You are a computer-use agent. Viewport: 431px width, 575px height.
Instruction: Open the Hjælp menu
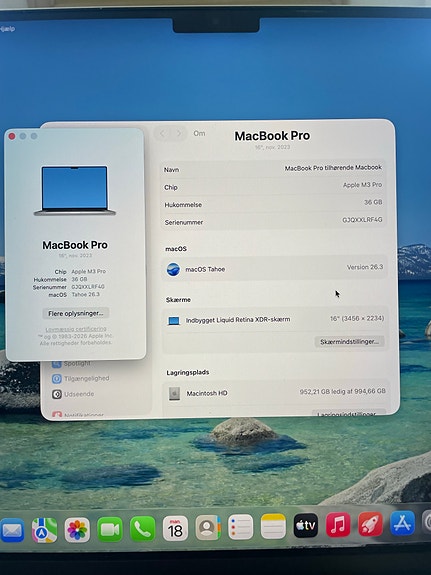7,29
